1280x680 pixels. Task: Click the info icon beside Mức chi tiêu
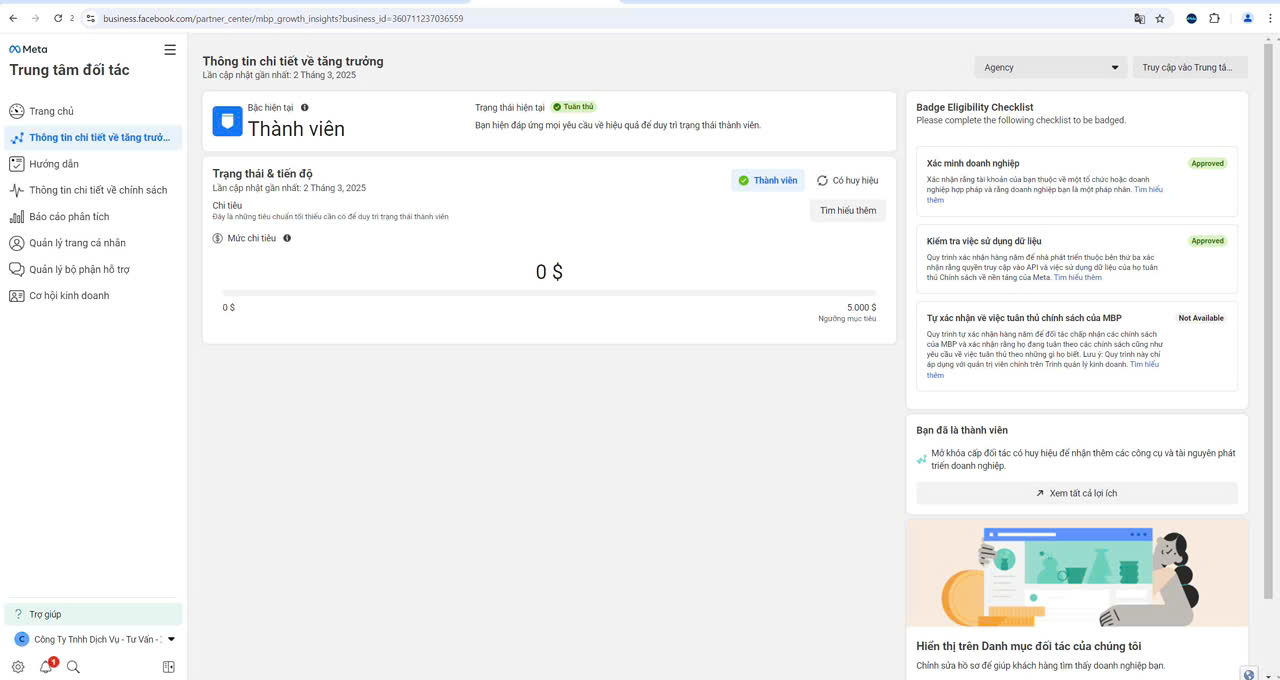[x=287, y=238]
